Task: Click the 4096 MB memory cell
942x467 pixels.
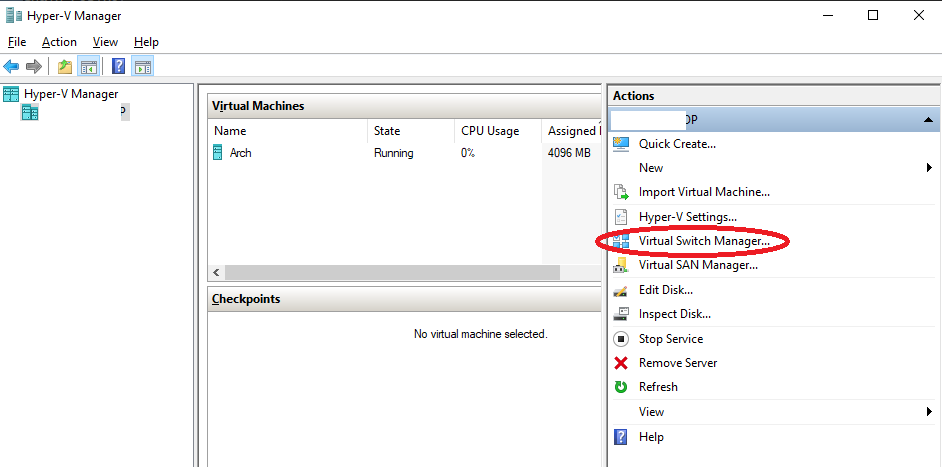Action: [x=569, y=153]
